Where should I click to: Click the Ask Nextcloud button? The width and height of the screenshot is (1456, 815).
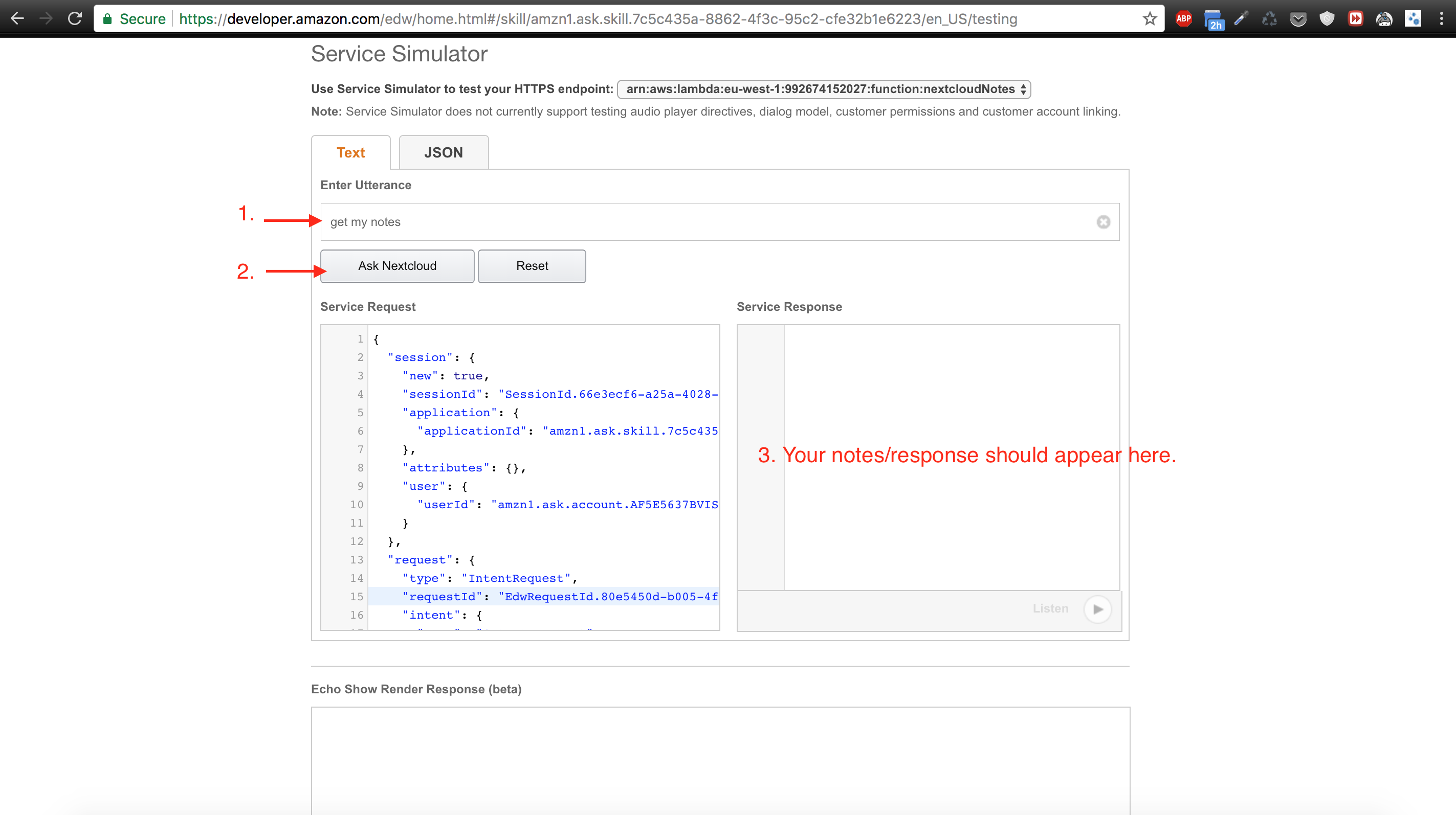[397, 265]
